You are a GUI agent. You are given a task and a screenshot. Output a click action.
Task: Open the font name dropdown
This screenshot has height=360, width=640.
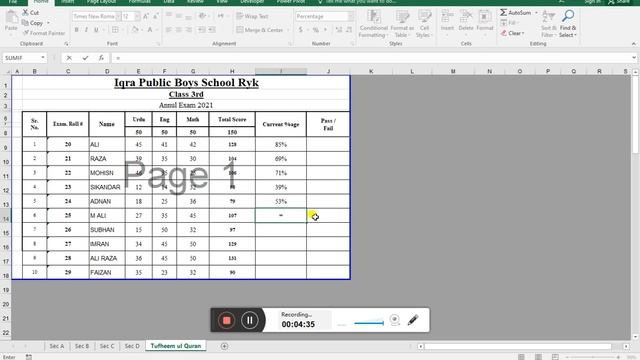(118, 16)
